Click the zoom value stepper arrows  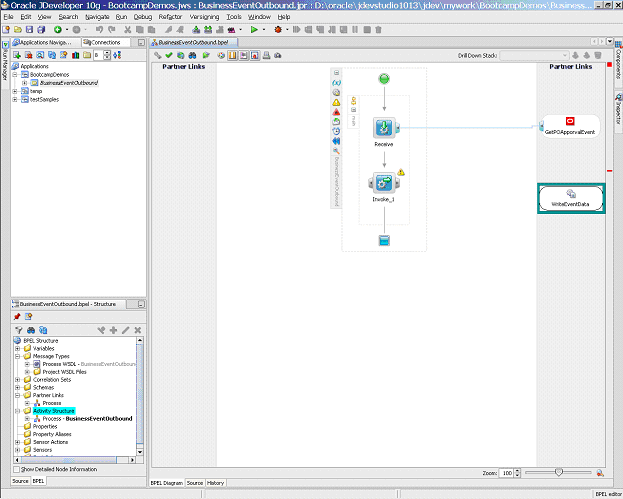pos(517,473)
